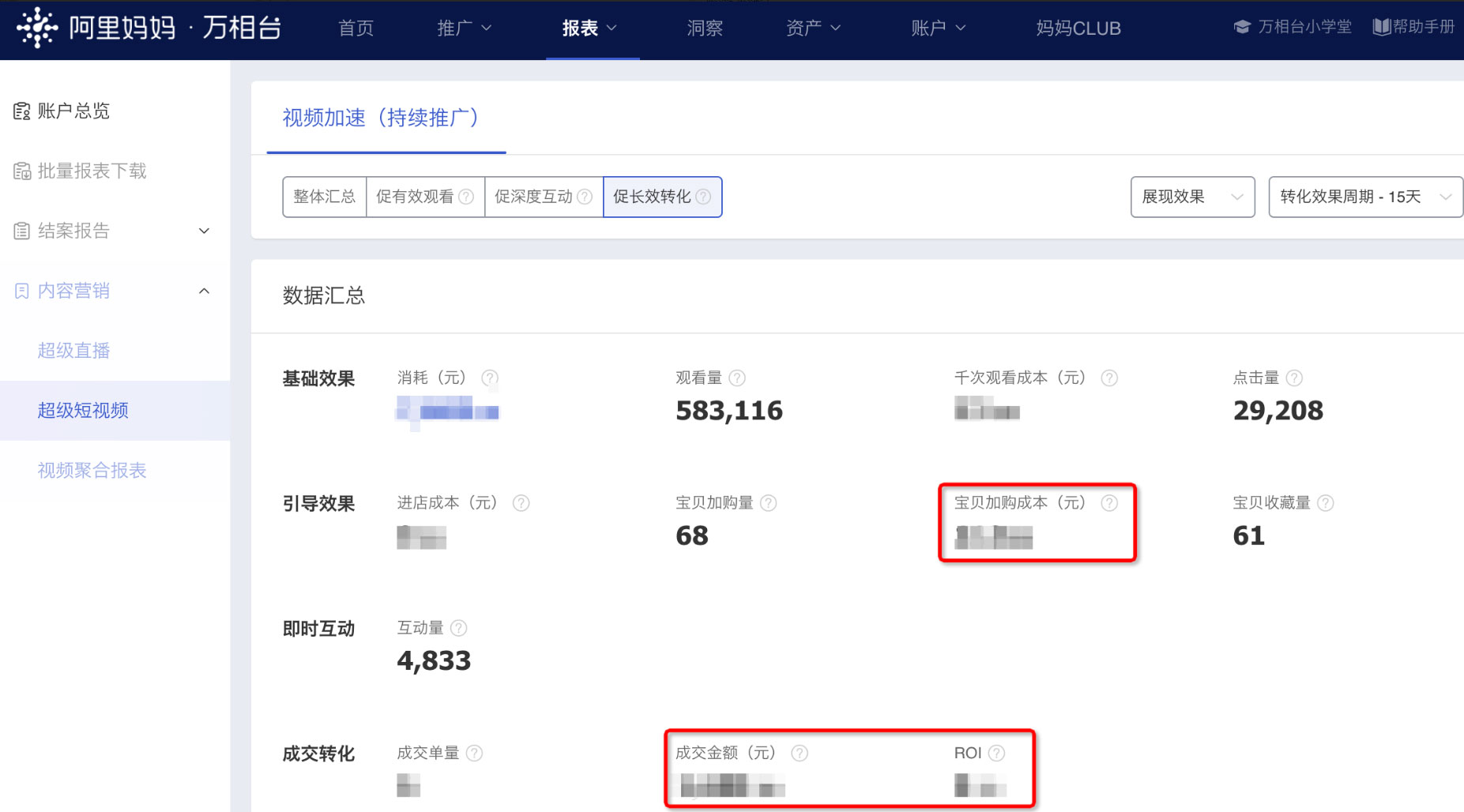Click help icon next to 宝贝加购成本

pos(1109,502)
